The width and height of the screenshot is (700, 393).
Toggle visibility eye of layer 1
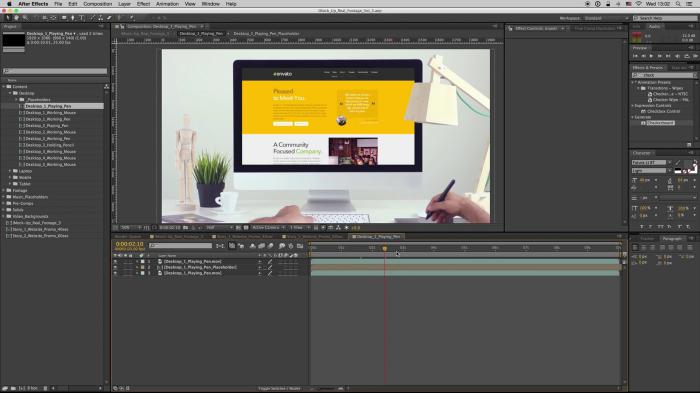(x=115, y=261)
